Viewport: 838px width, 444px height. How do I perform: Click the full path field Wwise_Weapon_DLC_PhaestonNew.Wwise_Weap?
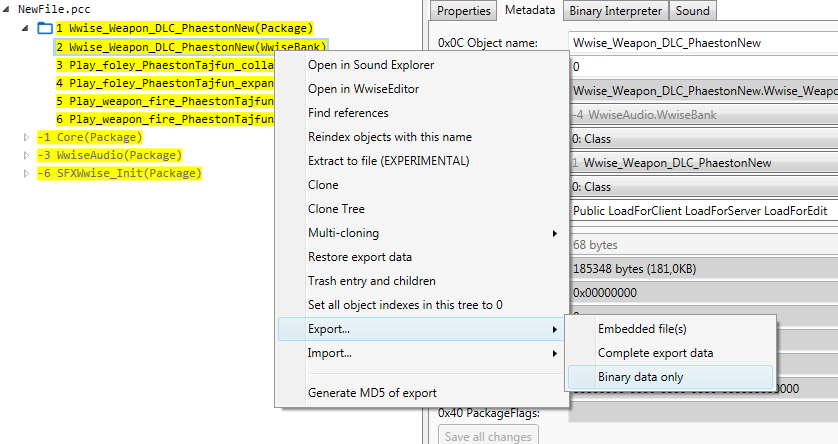[x=703, y=91]
